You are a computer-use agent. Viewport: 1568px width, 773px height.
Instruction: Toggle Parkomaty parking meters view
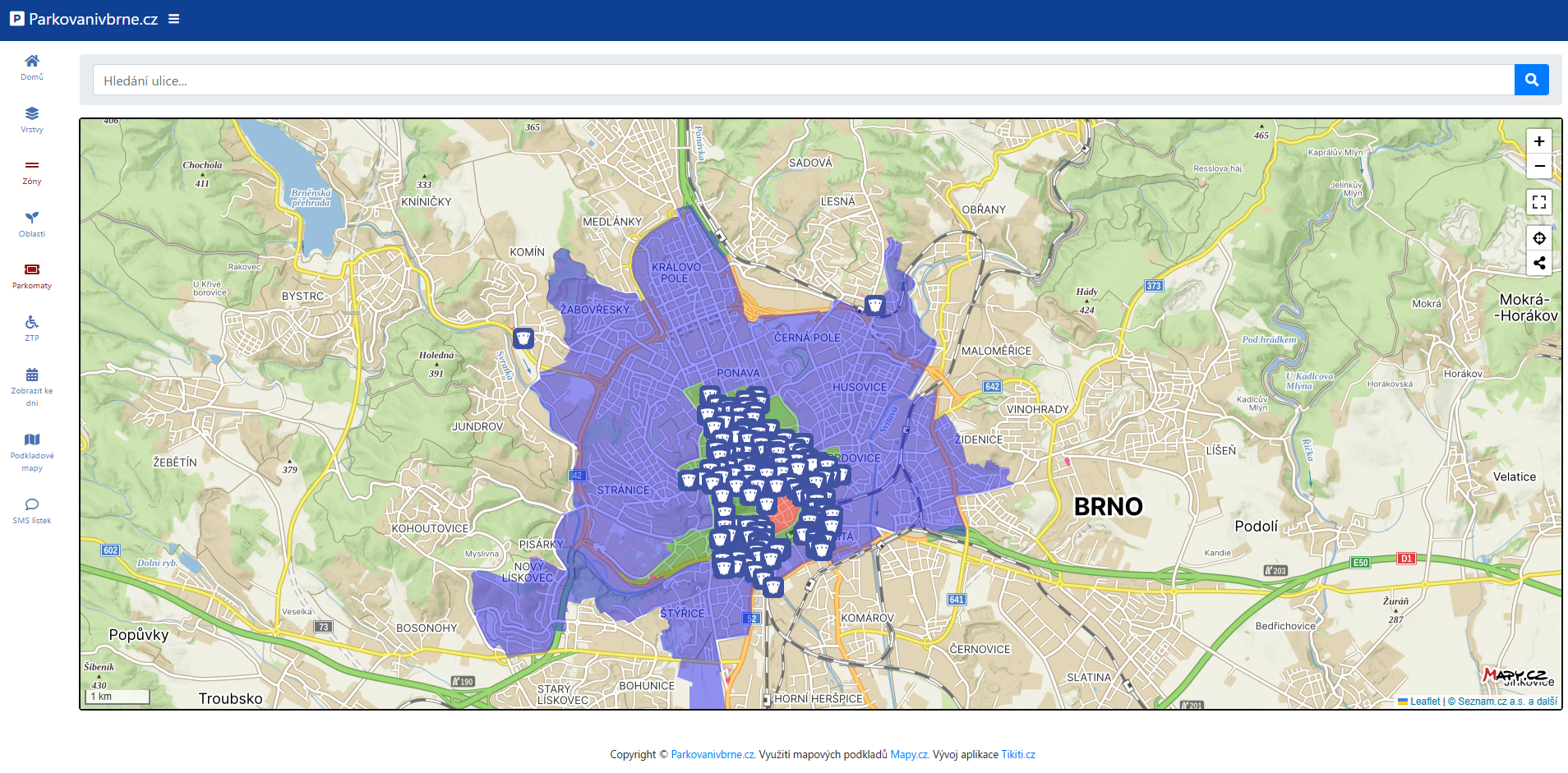[32, 276]
